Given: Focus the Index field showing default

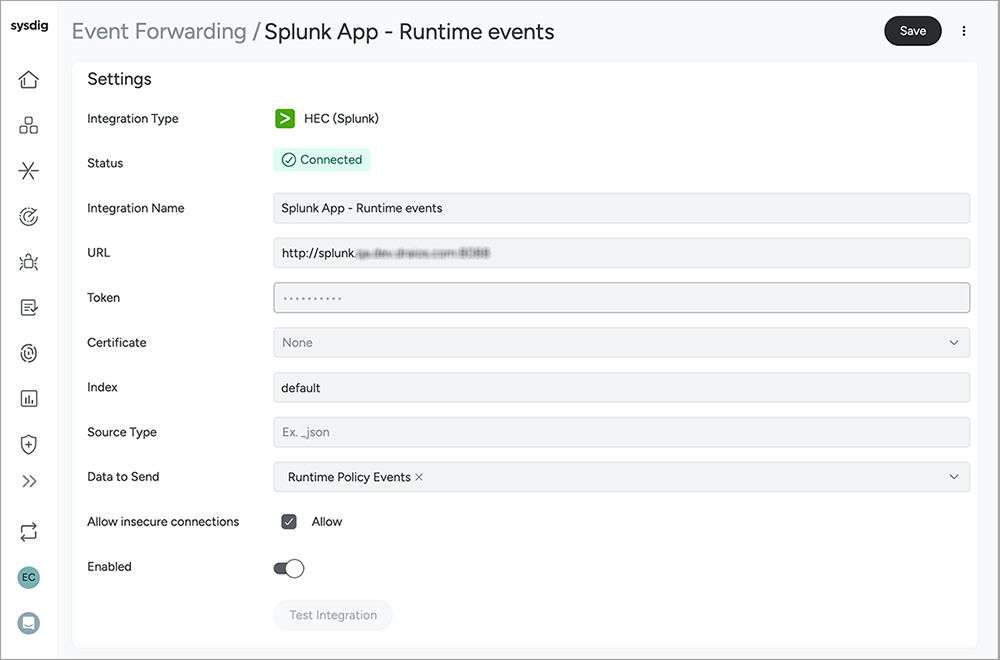Looking at the screenshot, I should tap(622, 388).
